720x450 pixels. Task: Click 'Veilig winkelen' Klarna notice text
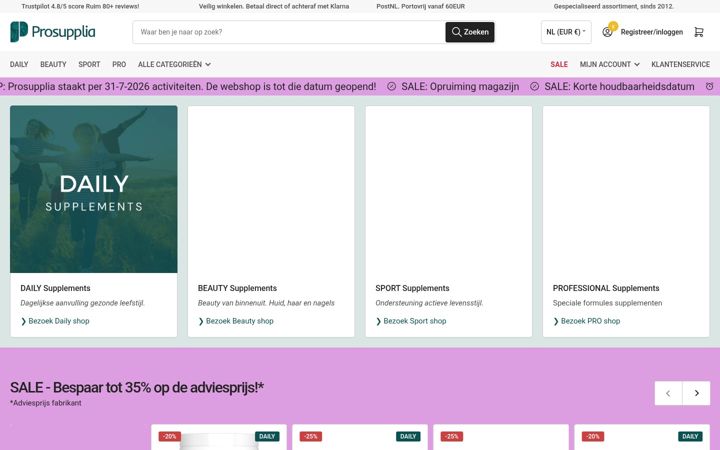click(x=274, y=6)
